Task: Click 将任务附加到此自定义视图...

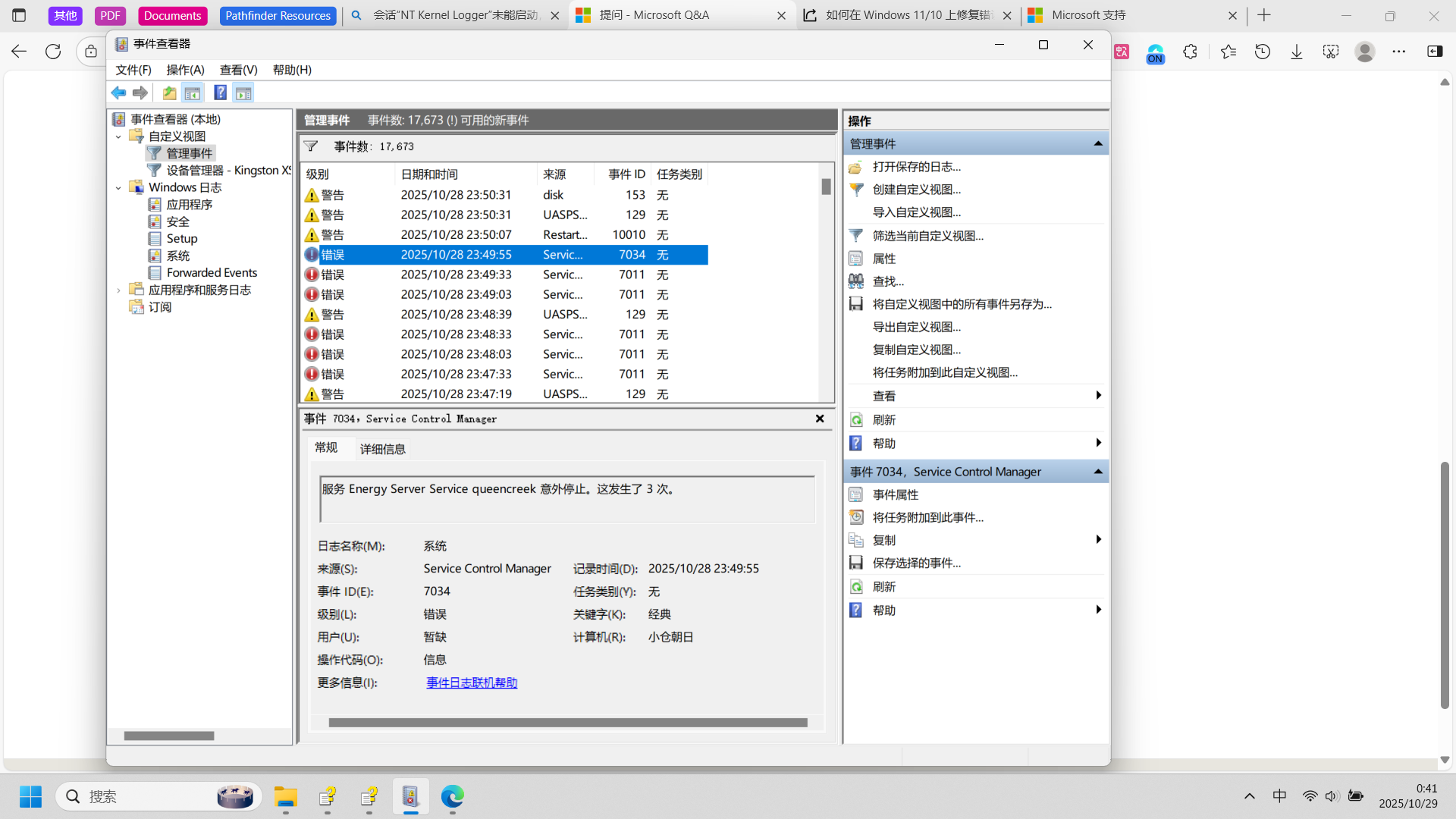Action: pyautogui.click(x=945, y=372)
